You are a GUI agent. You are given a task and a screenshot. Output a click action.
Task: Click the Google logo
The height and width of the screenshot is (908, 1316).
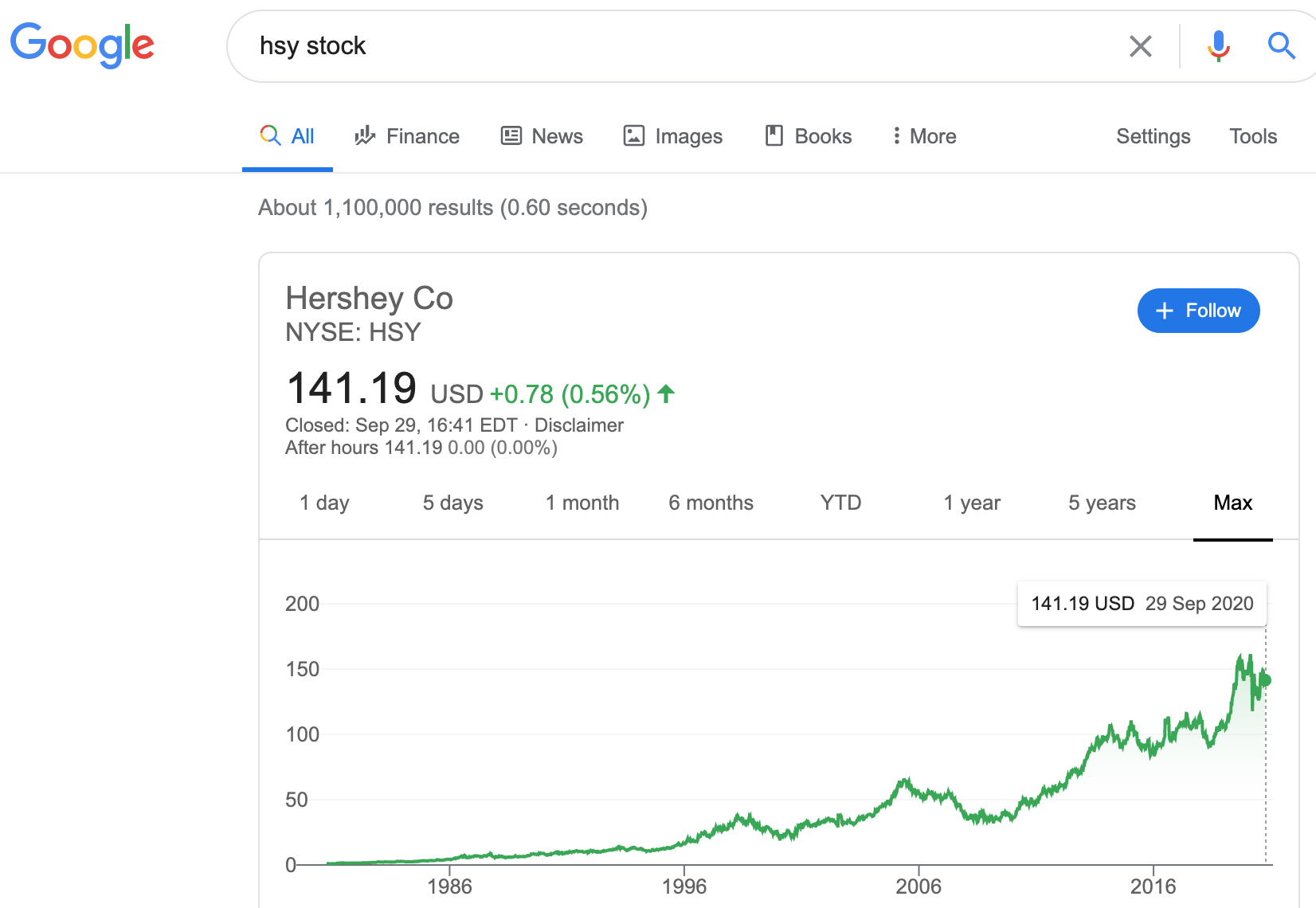tap(82, 45)
